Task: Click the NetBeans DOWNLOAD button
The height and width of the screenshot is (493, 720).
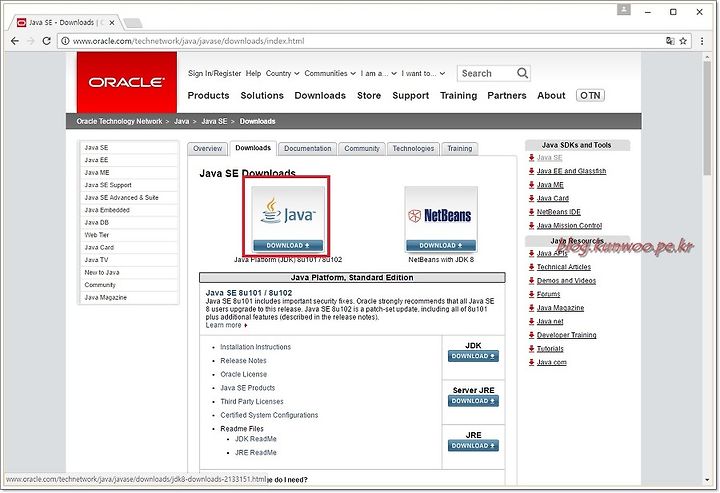Action: coord(441,246)
